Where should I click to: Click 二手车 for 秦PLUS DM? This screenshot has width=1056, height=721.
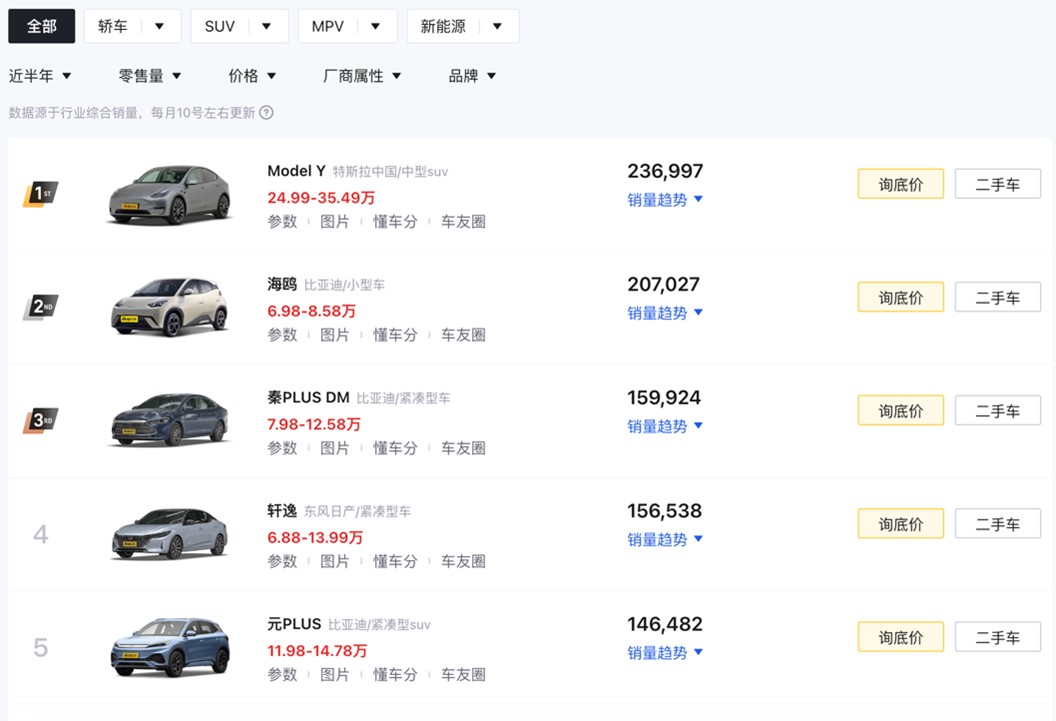tap(997, 410)
